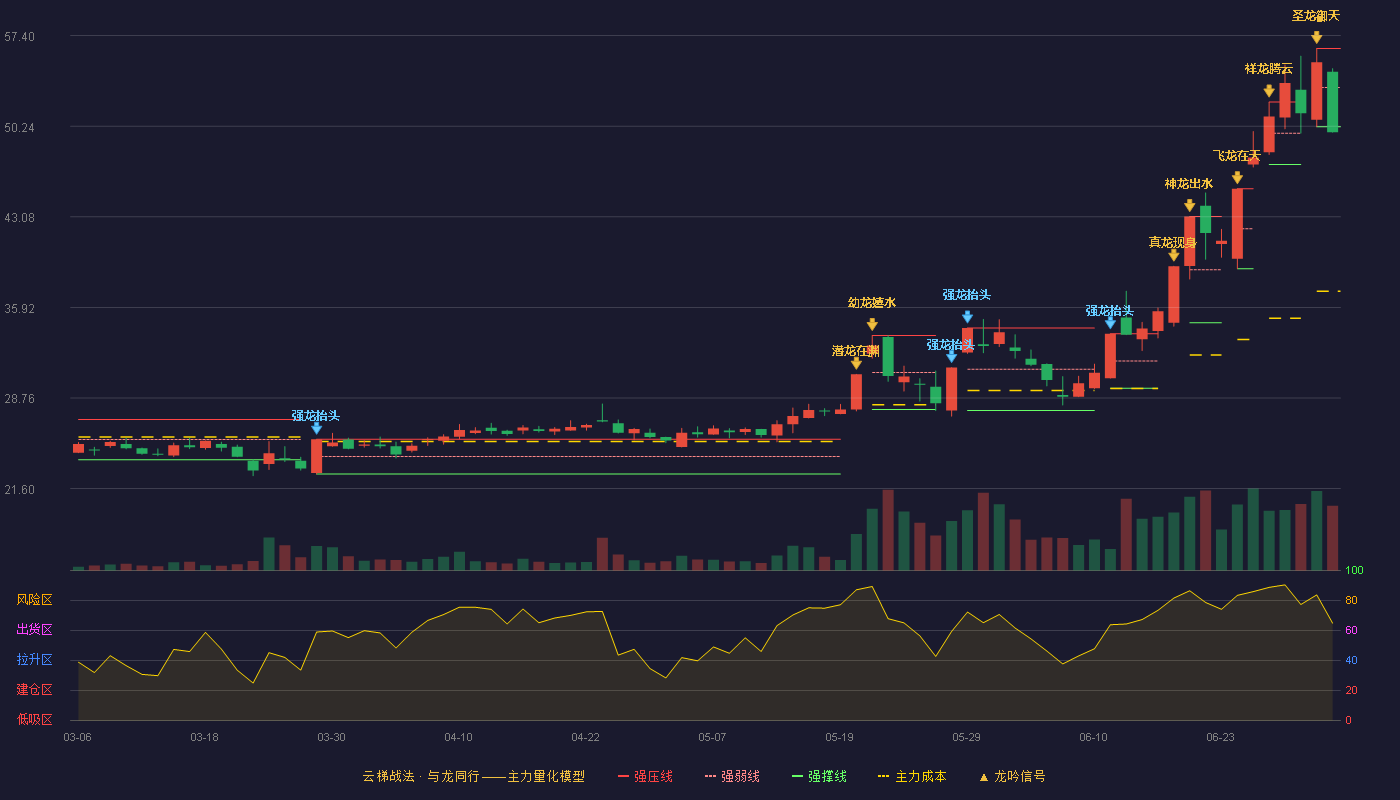Click the arrow marker under 幼龙嬉水
1400x800 pixels.
[872, 324]
